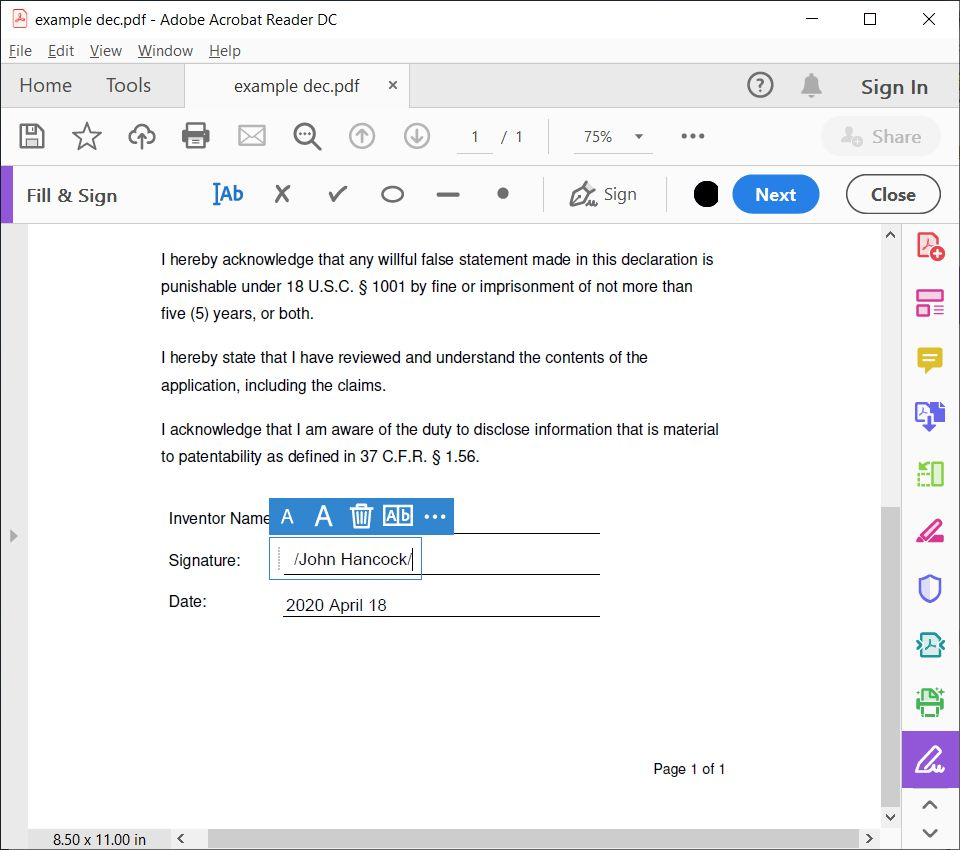Select the X cross-out annotation tool
Image resolution: width=960 pixels, height=850 pixels.
[x=282, y=195]
